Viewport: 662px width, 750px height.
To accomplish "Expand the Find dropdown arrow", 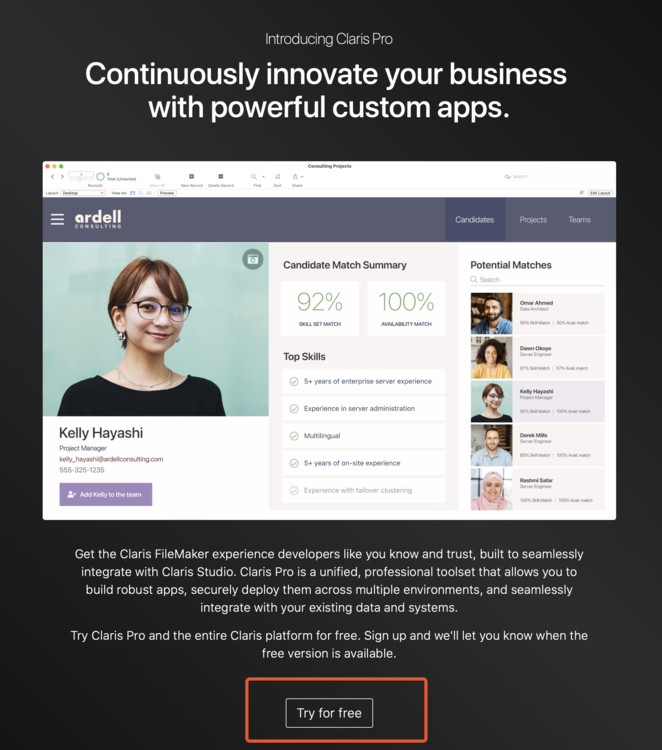I will (x=263, y=176).
